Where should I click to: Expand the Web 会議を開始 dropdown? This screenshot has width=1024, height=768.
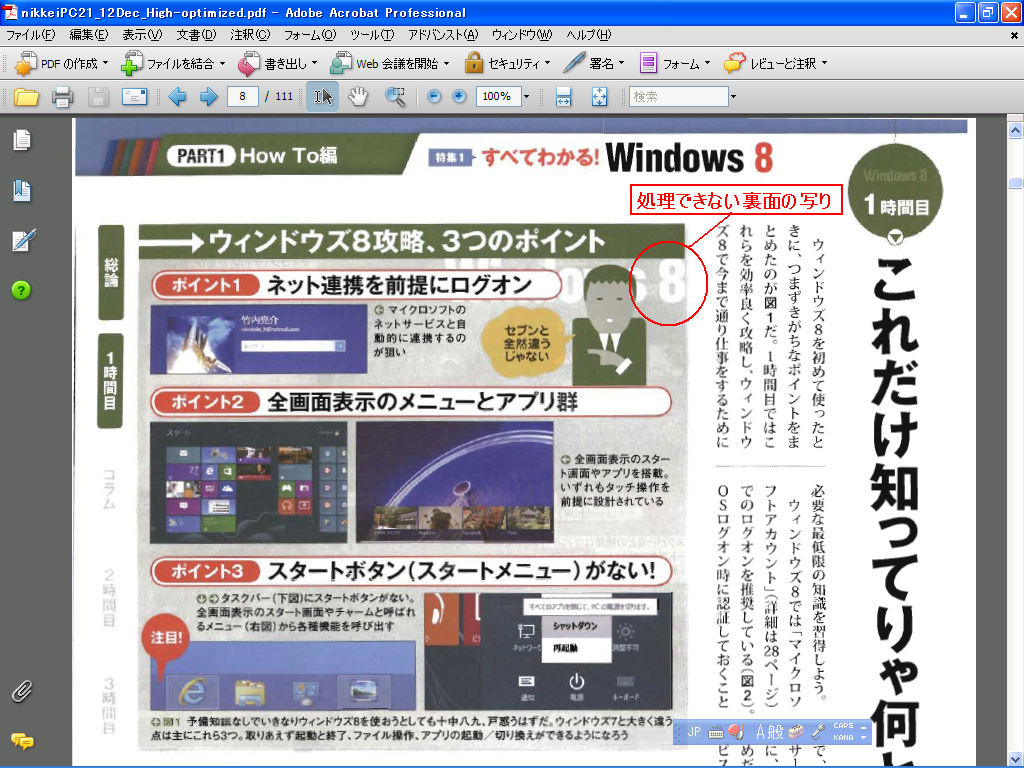tap(446, 63)
